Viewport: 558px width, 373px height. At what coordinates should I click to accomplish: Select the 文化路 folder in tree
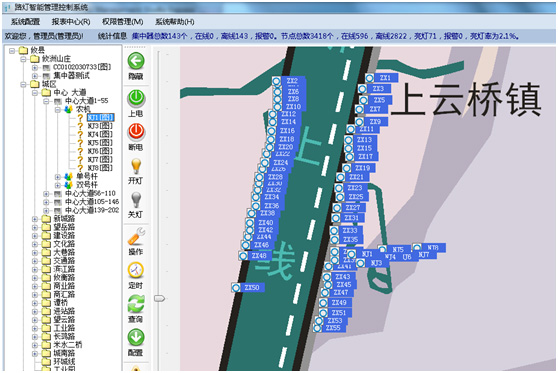pos(64,244)
